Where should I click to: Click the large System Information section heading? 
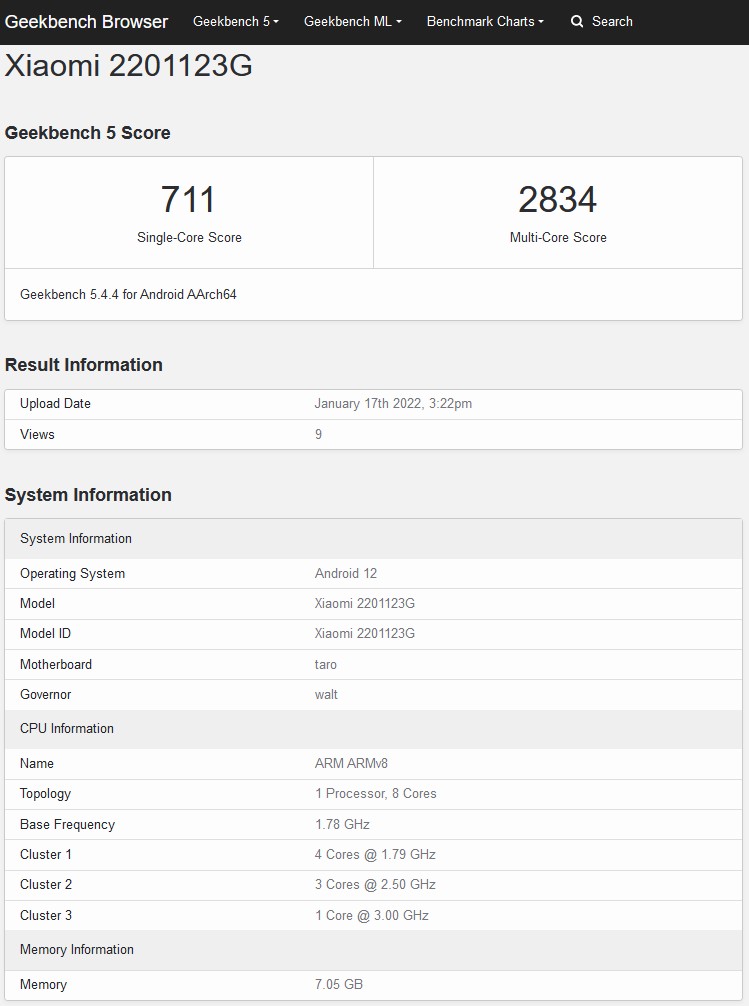point(88,495)
